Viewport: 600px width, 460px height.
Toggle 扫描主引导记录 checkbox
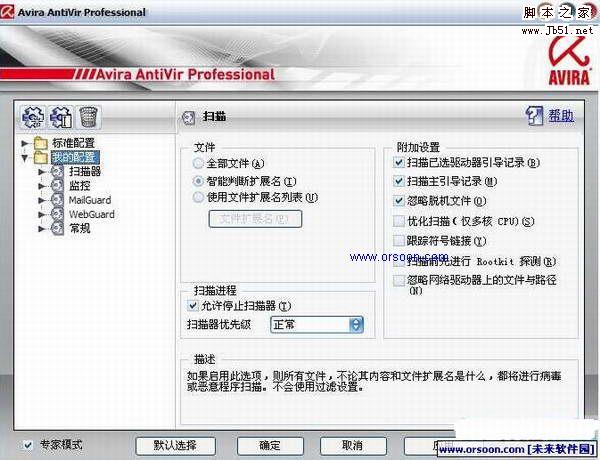tap(399, 181)
